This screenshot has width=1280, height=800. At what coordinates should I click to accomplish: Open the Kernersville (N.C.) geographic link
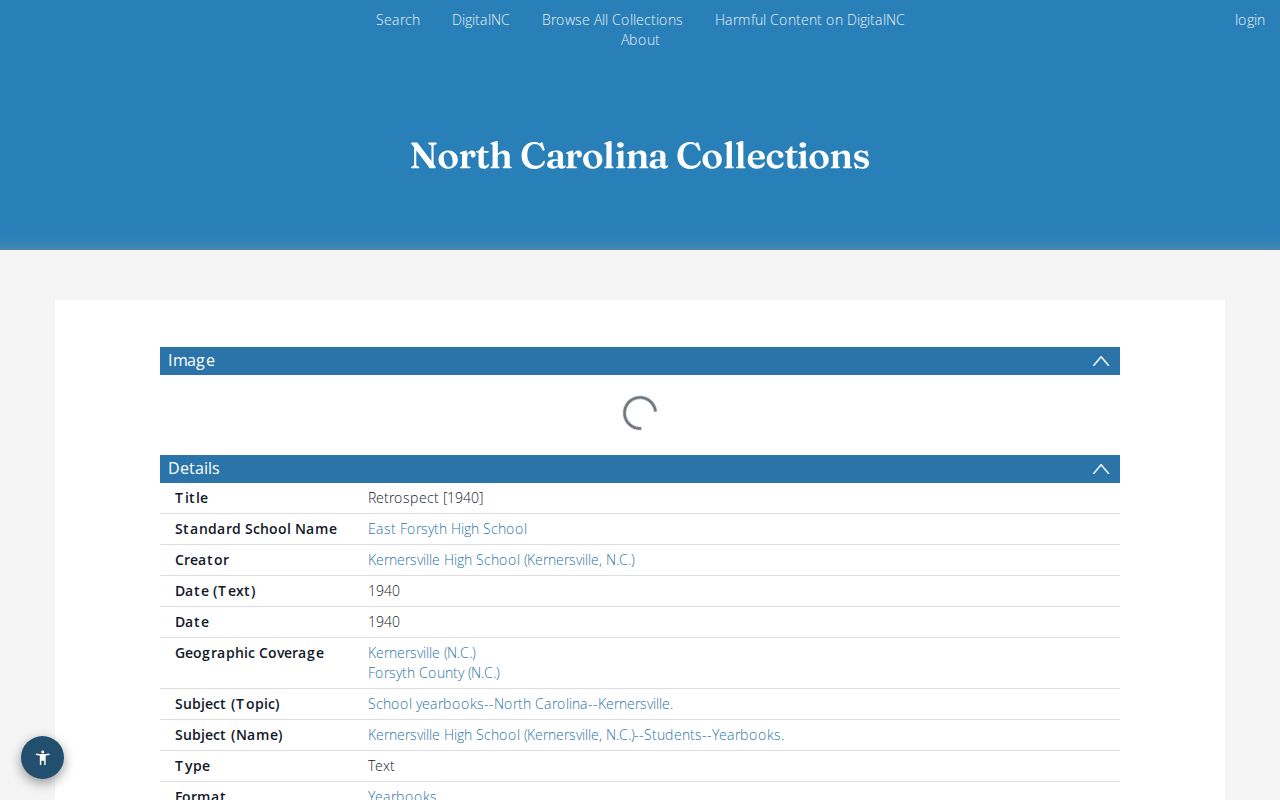[x=422, y=653]
